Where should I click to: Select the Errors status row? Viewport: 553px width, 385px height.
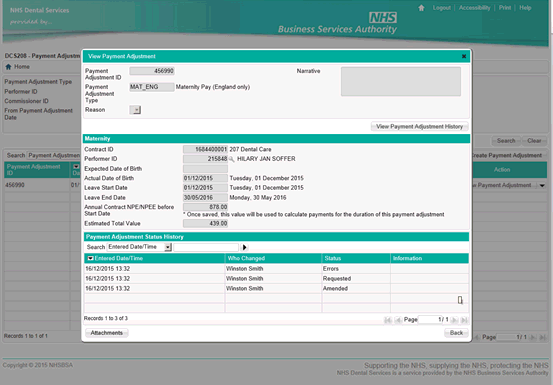tap(276, 269)
